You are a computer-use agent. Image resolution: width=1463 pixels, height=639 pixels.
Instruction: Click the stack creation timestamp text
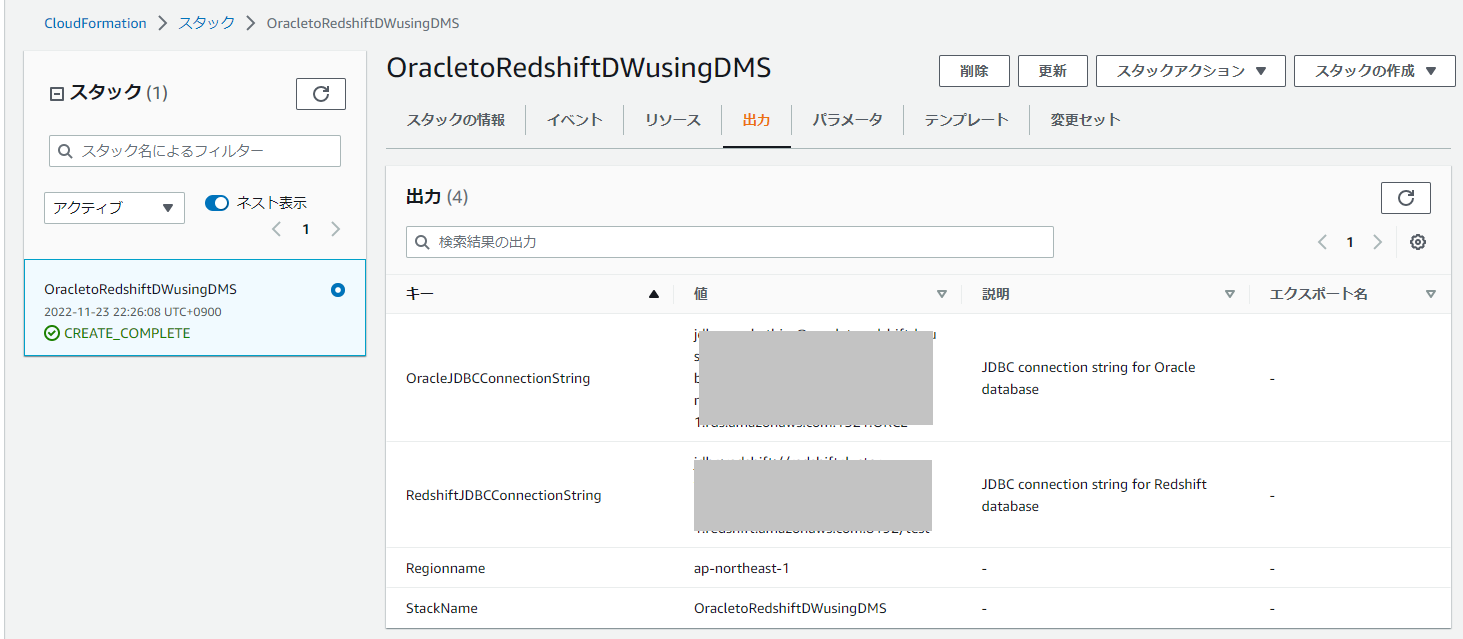tap(133, 311)
